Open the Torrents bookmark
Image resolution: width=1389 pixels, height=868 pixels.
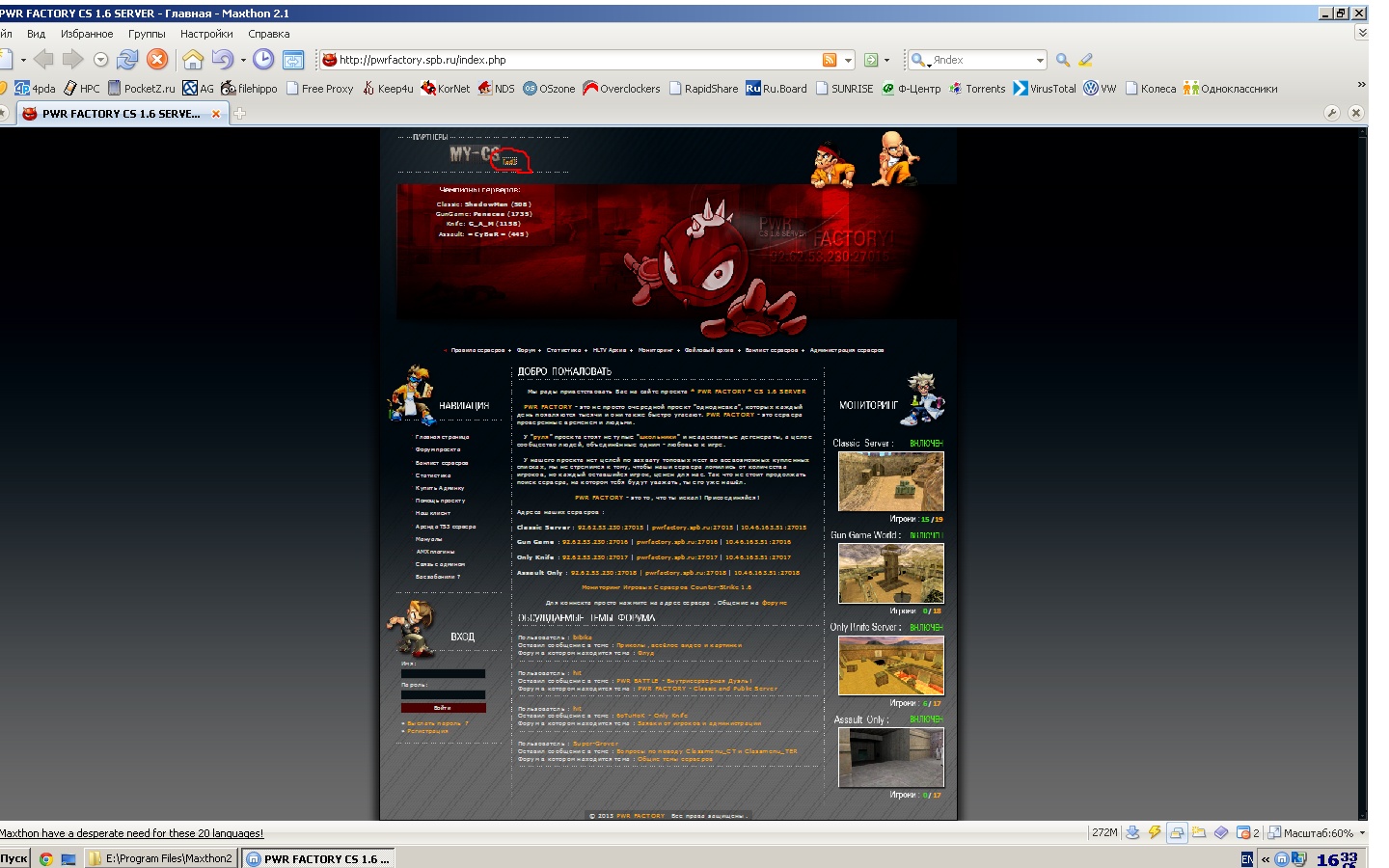tap(977, 89)
